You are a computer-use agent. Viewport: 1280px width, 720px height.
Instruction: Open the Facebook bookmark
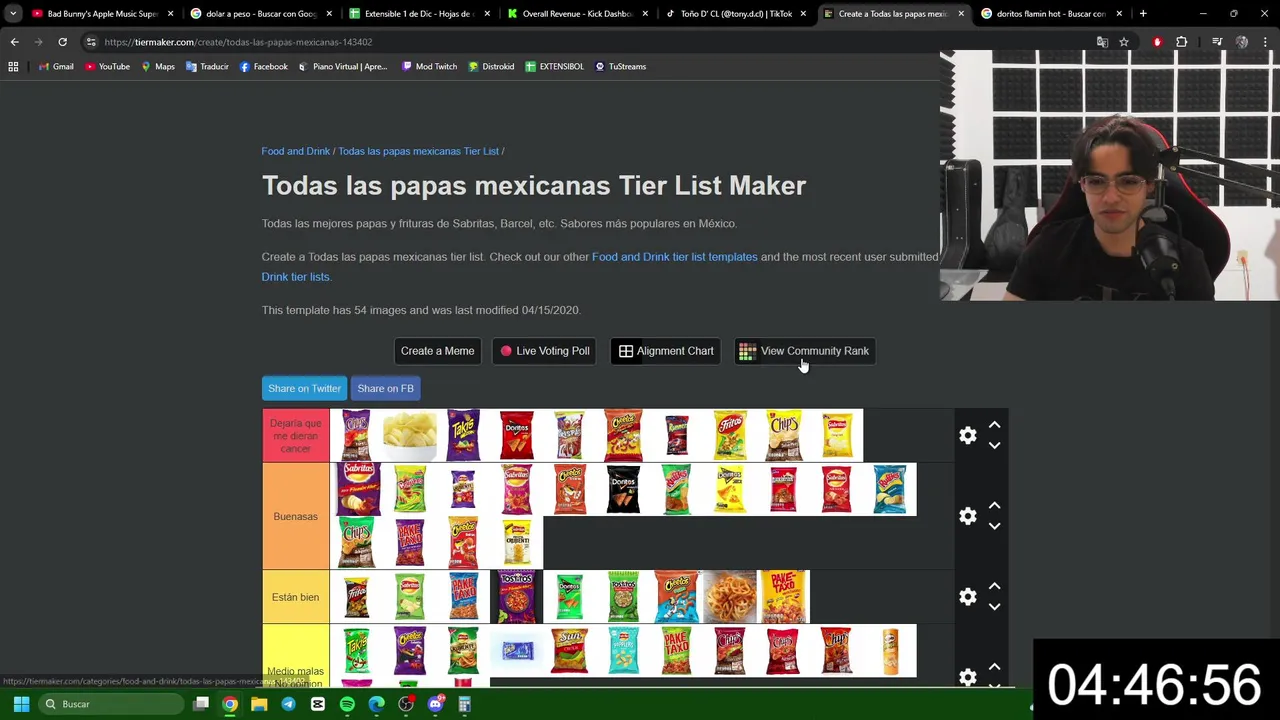point(264,66)
